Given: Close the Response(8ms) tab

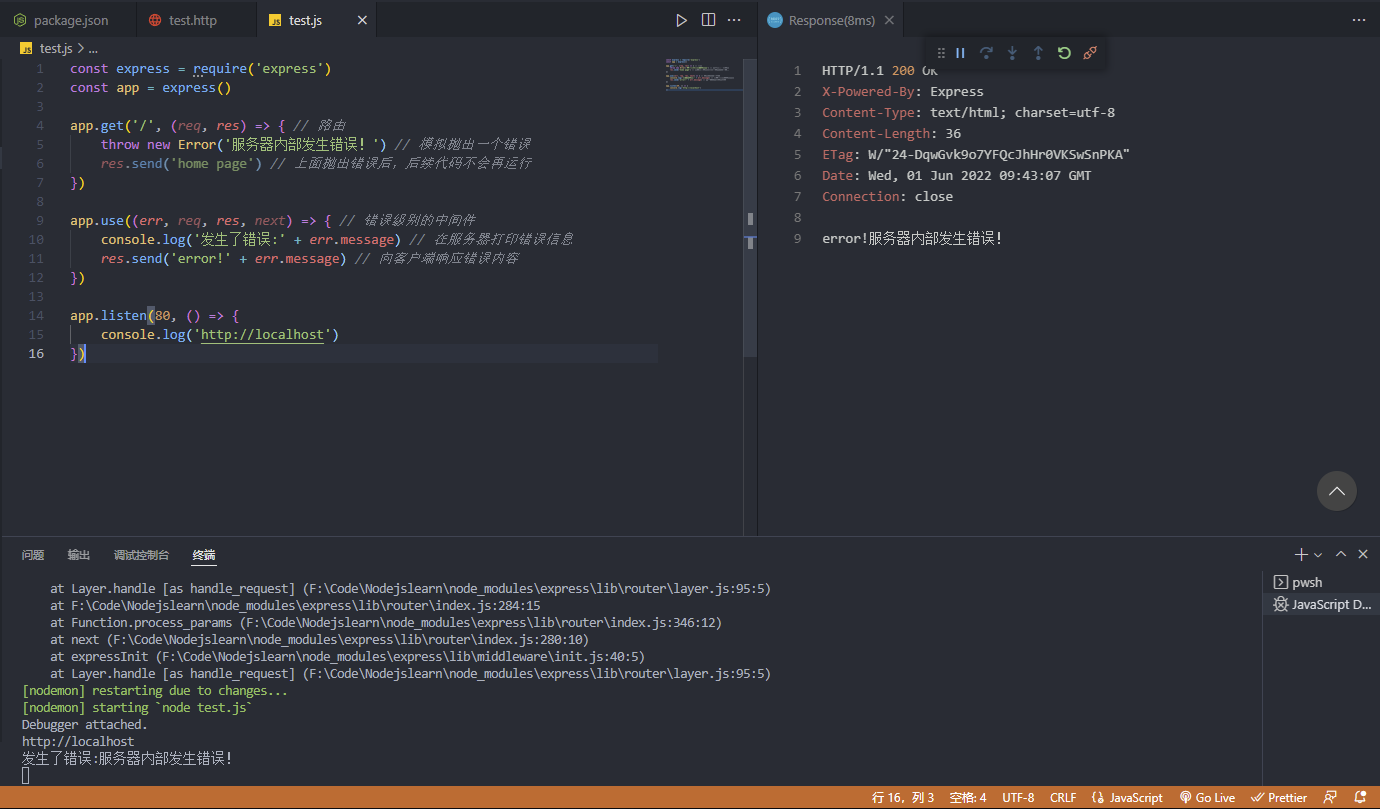Looking at the screenshot, I should pyautogui.click(x=889, y=20).
